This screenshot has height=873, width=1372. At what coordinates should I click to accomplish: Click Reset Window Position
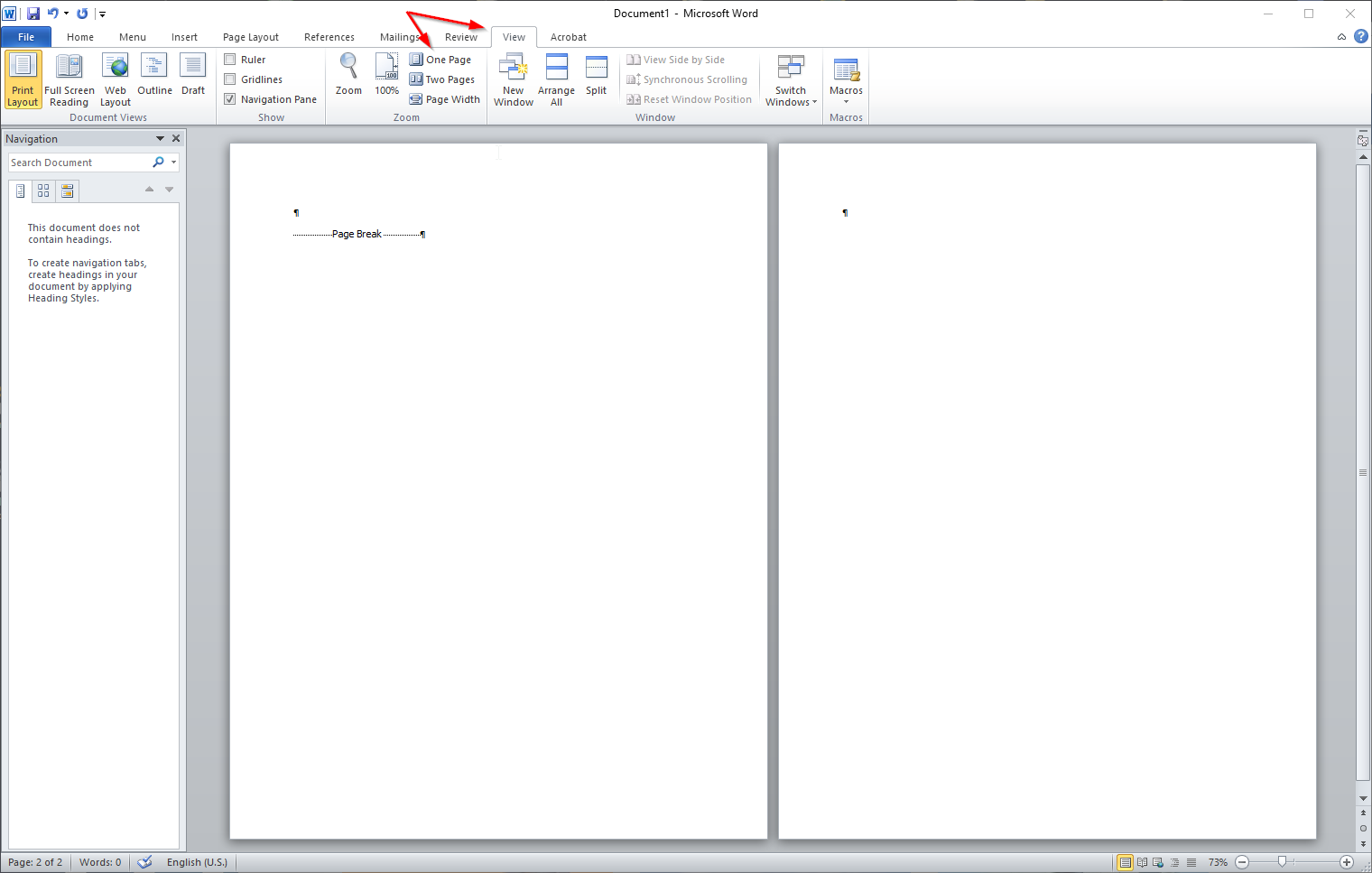click(x=690, y=99)
